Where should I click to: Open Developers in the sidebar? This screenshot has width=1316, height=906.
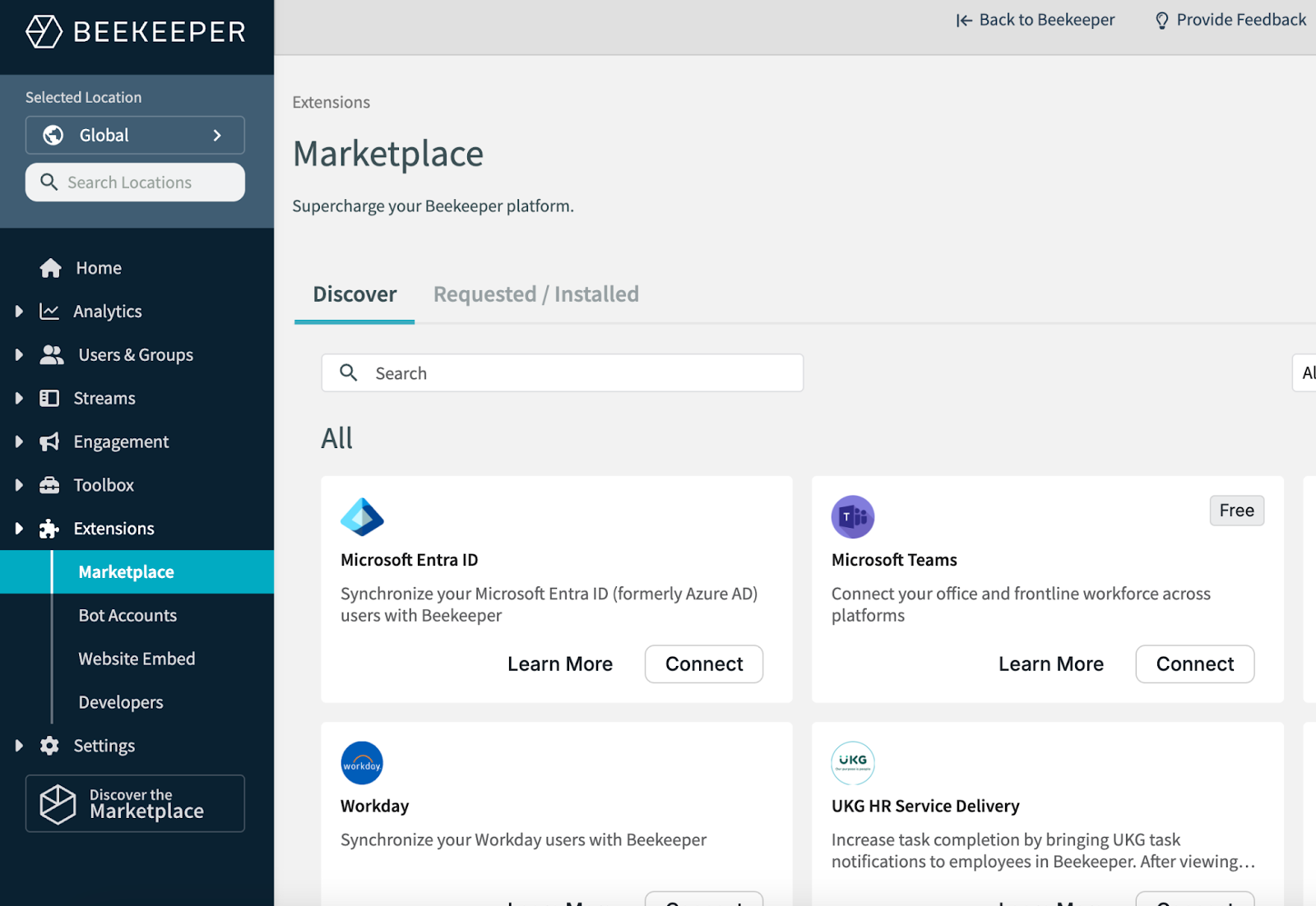(x=121, y=703)
